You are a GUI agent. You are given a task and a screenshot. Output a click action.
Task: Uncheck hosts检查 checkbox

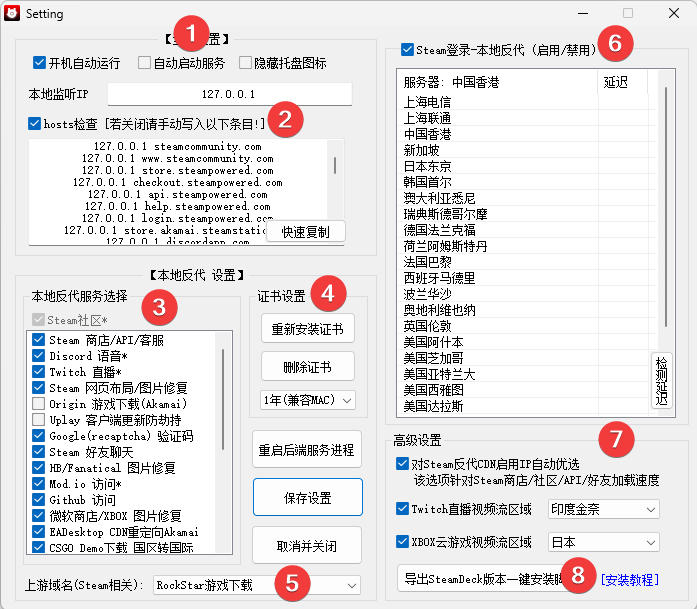(x=34, y=124)
